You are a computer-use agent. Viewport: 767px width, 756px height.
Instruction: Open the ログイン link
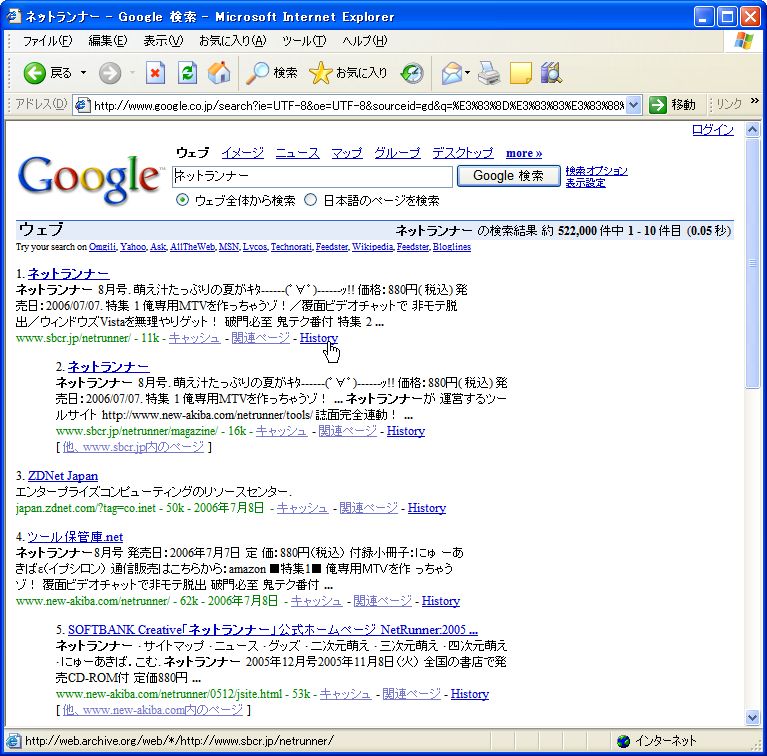[x=713, y=130]
